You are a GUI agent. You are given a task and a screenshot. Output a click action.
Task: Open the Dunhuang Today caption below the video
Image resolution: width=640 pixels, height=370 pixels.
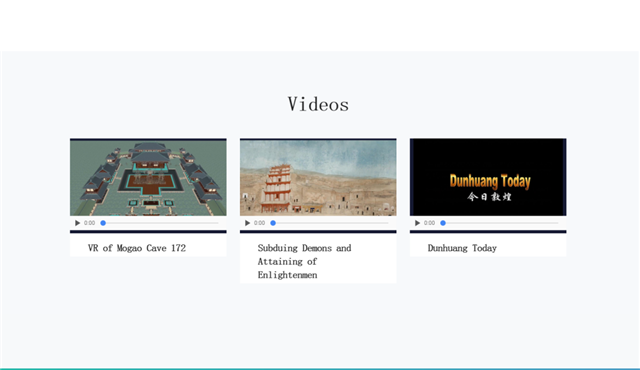(x=462, y=248)
